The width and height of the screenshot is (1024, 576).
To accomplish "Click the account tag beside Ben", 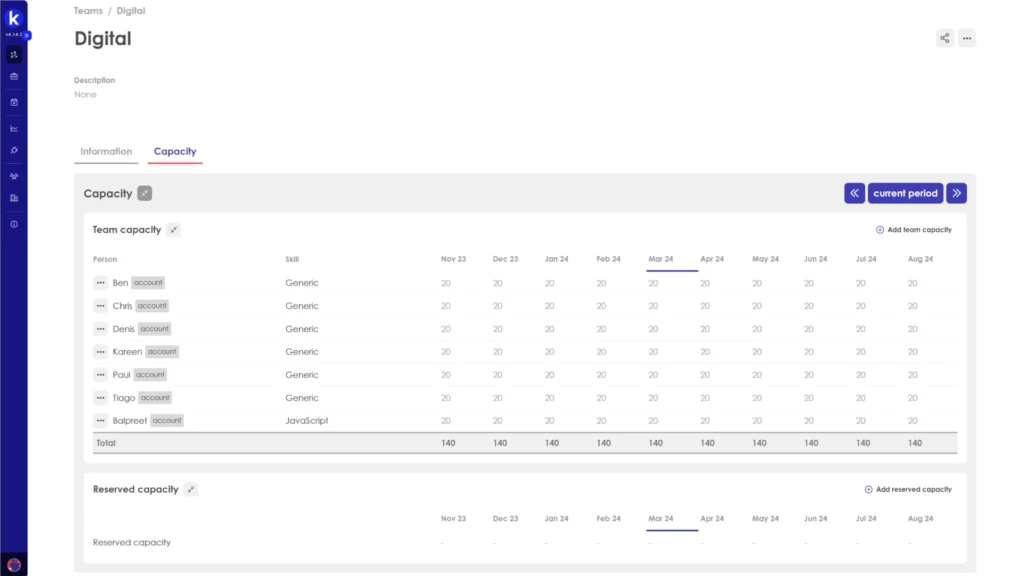I will 148,283.
